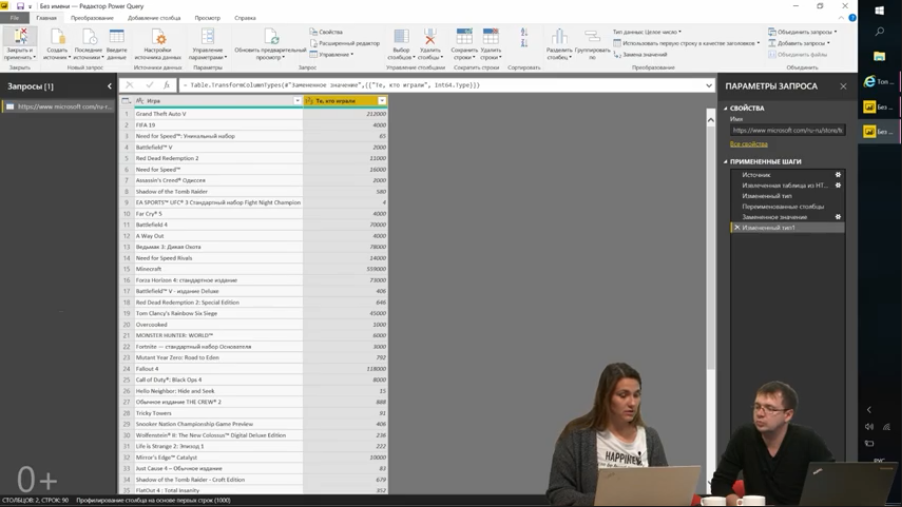
Task: Click the Создать источник icon
Action: coord(57,37)
